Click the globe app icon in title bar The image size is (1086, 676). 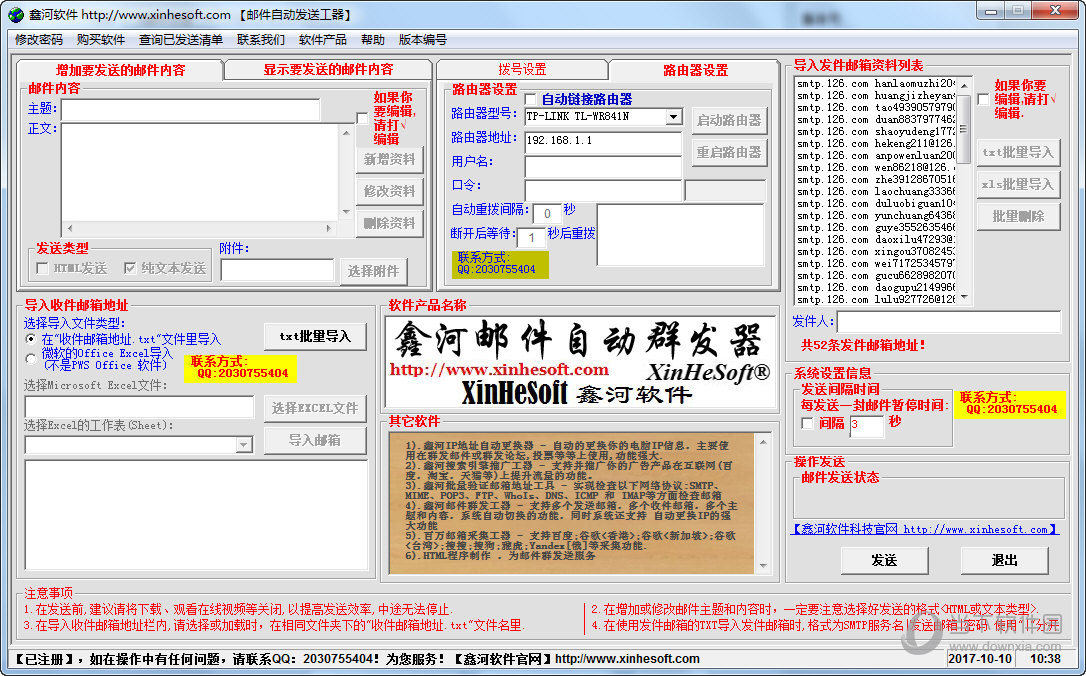coord(15,15)
